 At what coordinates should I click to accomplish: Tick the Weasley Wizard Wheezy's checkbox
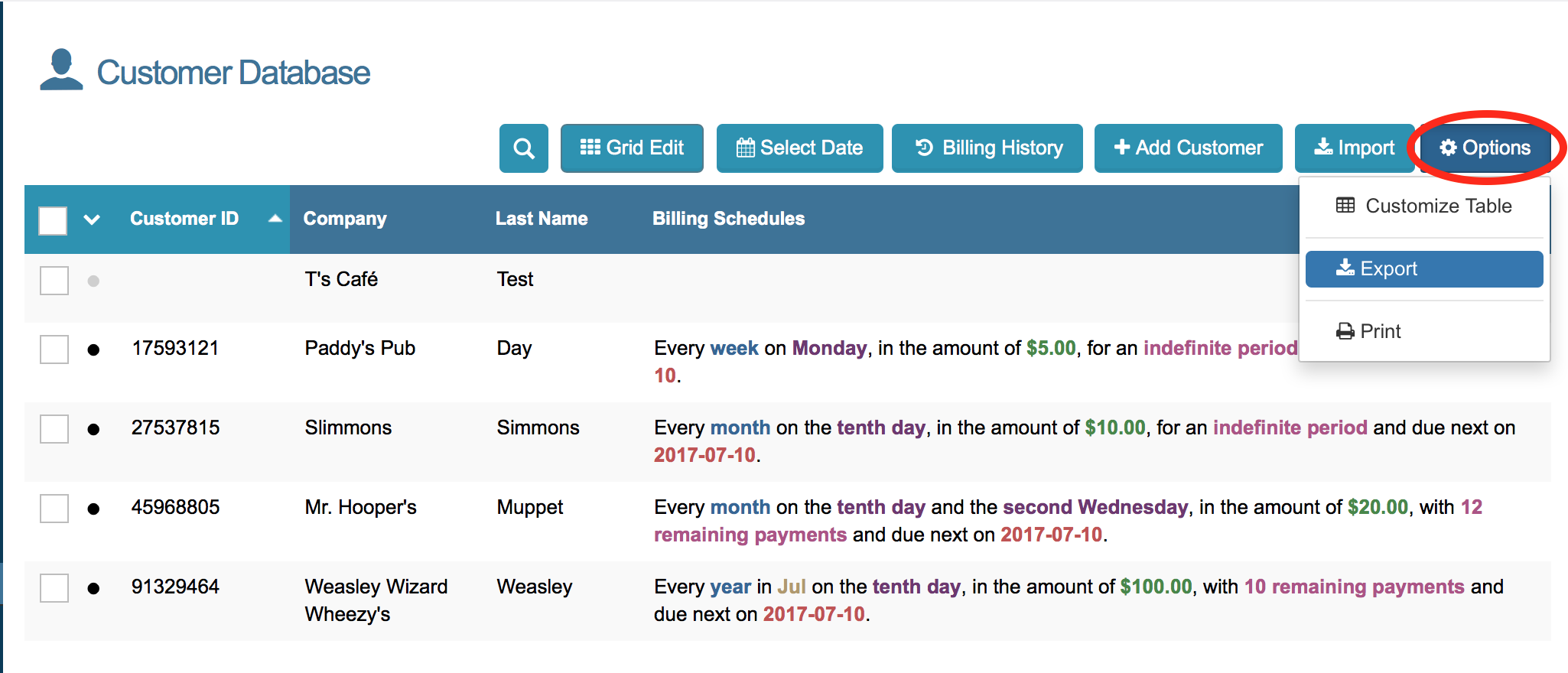click(x=54, y=588)
